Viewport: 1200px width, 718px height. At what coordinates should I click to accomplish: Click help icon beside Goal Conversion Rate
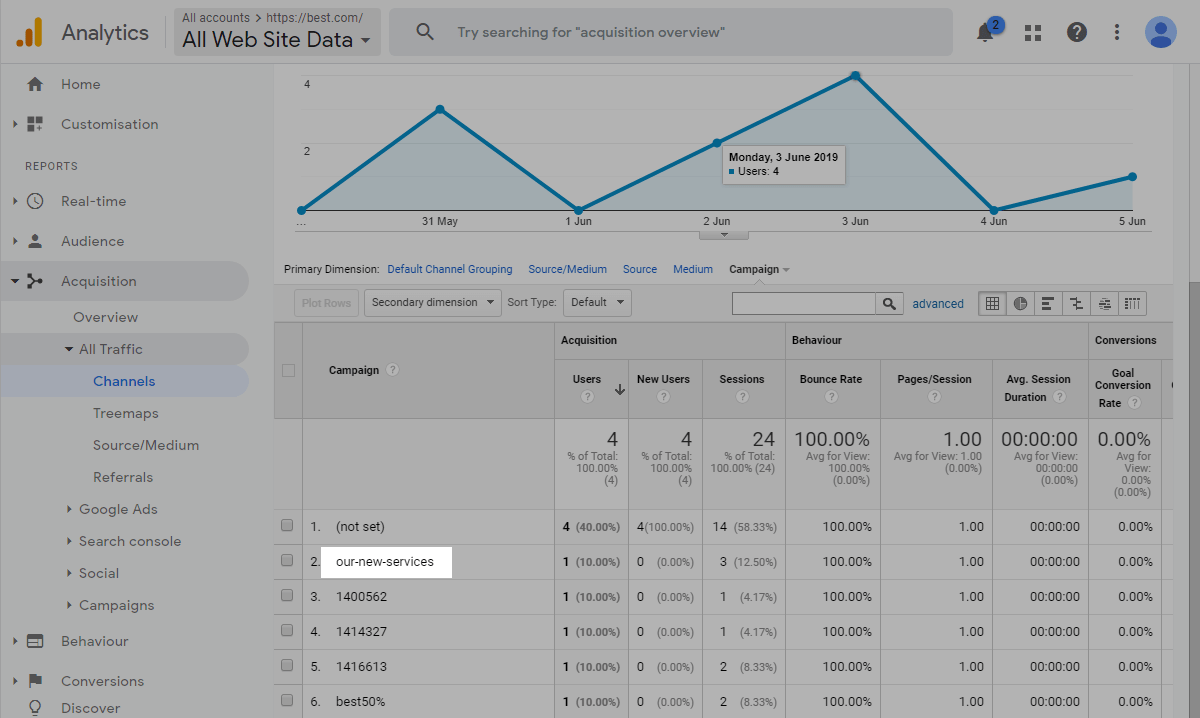[1135, 403]
